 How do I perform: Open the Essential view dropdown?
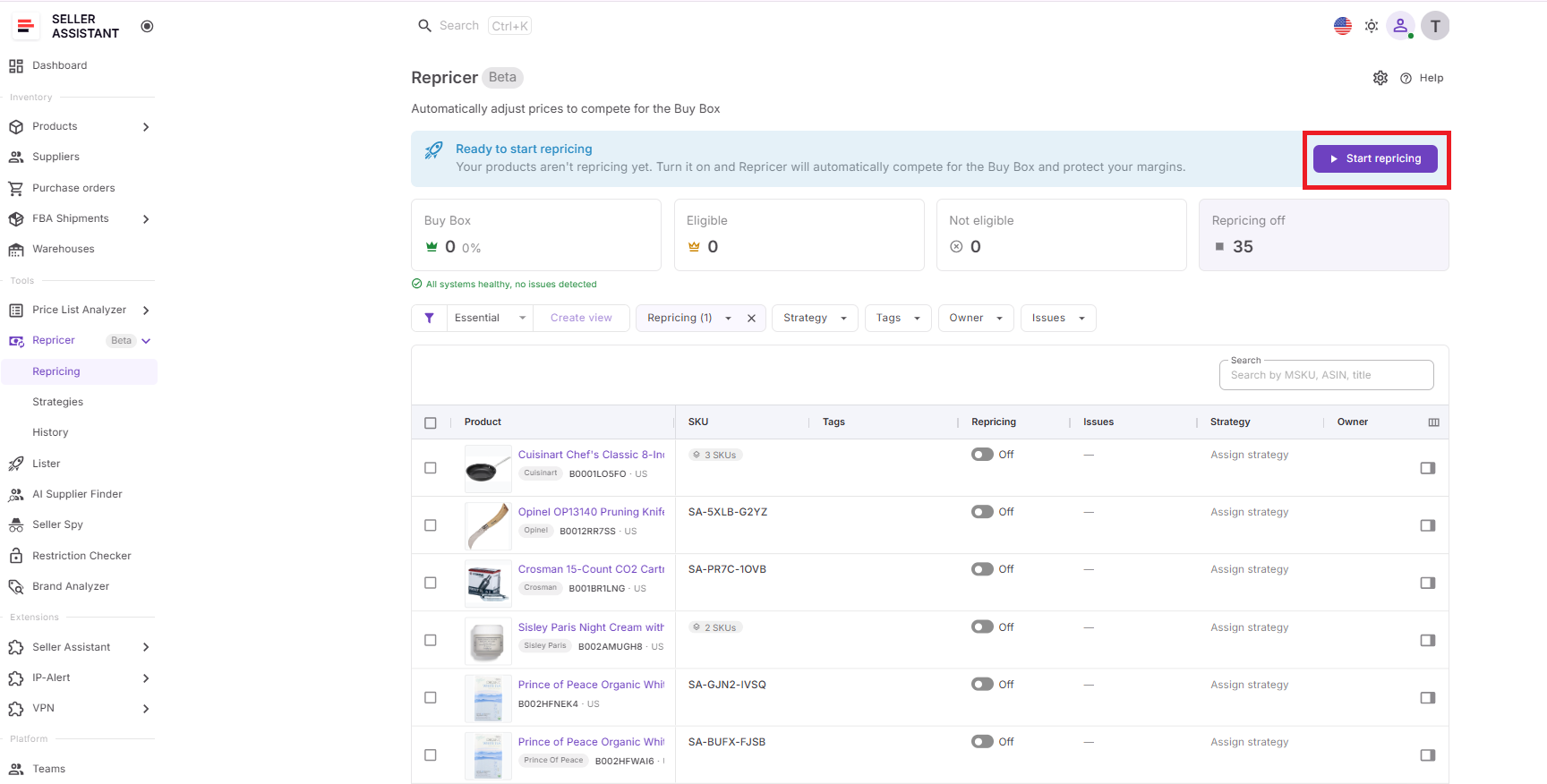point(490,318)
